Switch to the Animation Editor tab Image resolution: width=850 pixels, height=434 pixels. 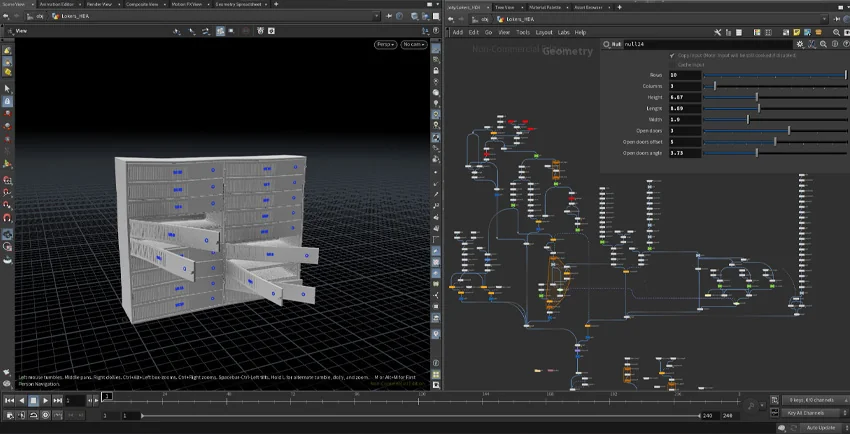[56, 4]
